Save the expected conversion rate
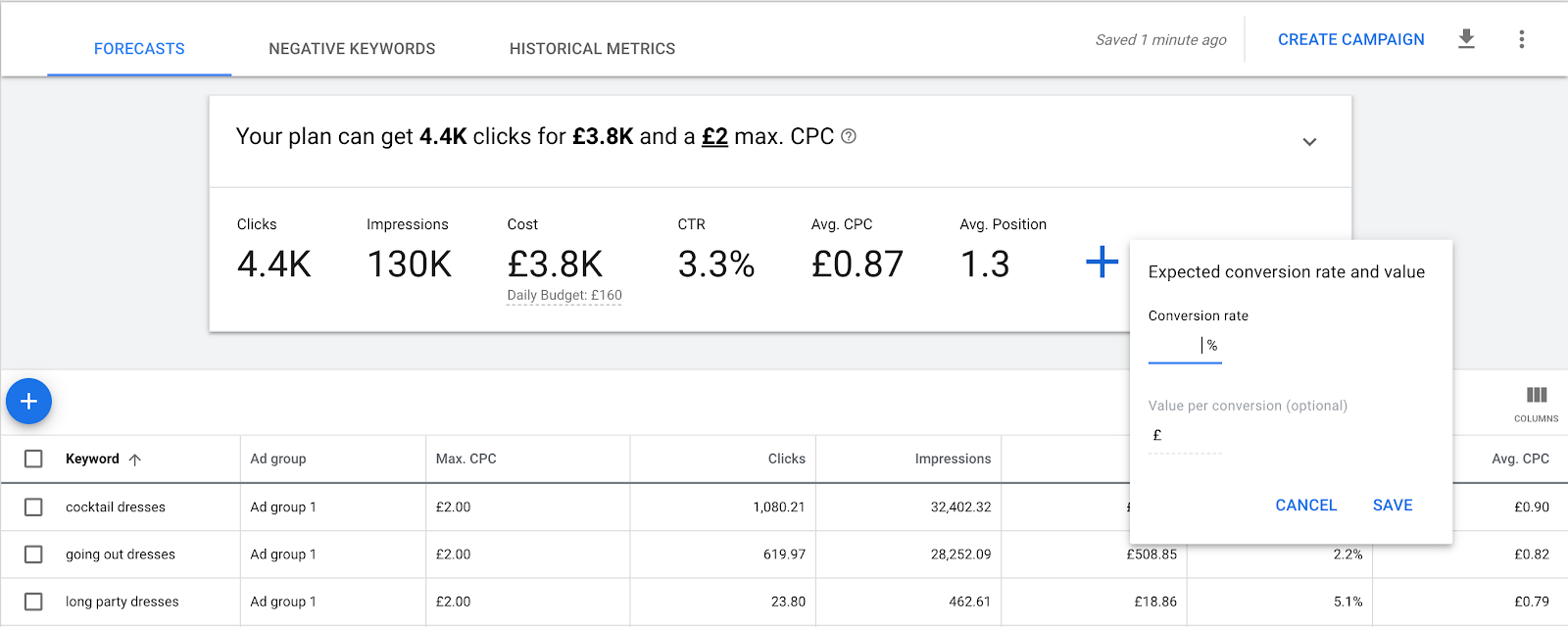This screenshot has width=1568, height=627. 1392,506
